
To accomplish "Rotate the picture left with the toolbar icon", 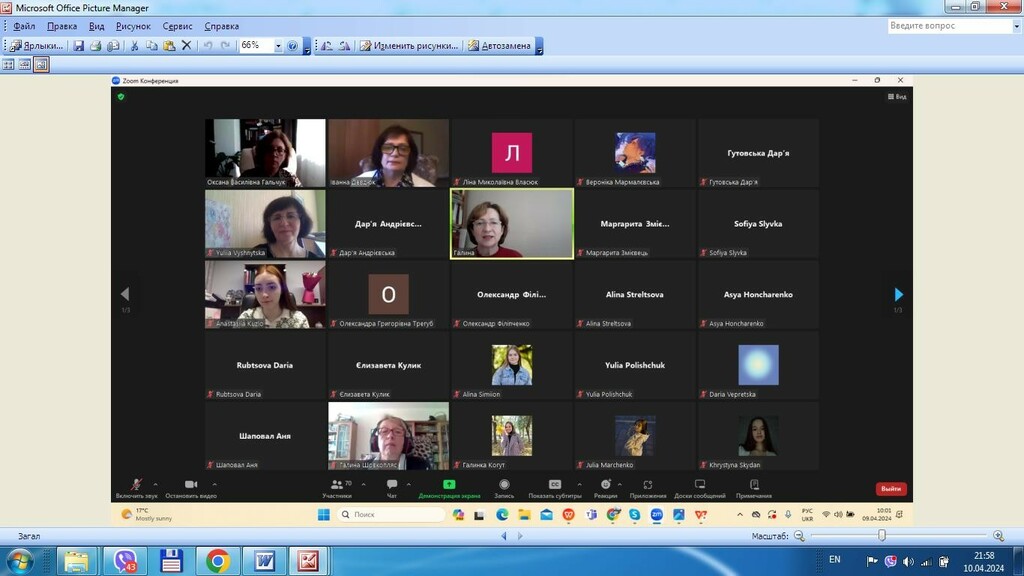I will pos(327,46).
